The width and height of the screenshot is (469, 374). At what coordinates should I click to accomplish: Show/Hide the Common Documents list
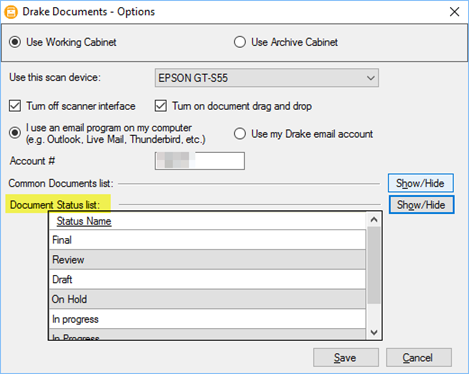[421, 183]
